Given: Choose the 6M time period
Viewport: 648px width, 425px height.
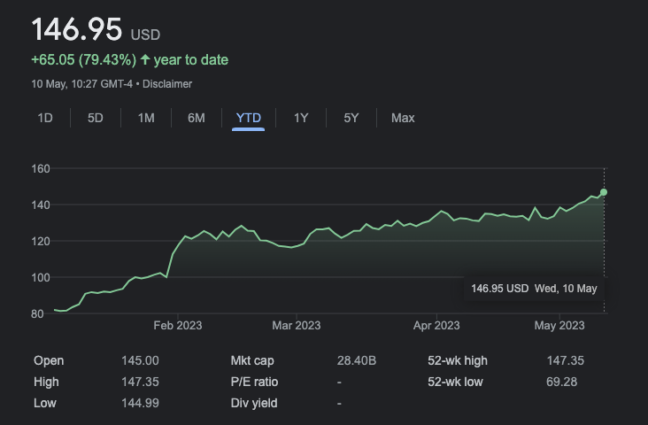Looking at the screenshot, I should 196,118.
